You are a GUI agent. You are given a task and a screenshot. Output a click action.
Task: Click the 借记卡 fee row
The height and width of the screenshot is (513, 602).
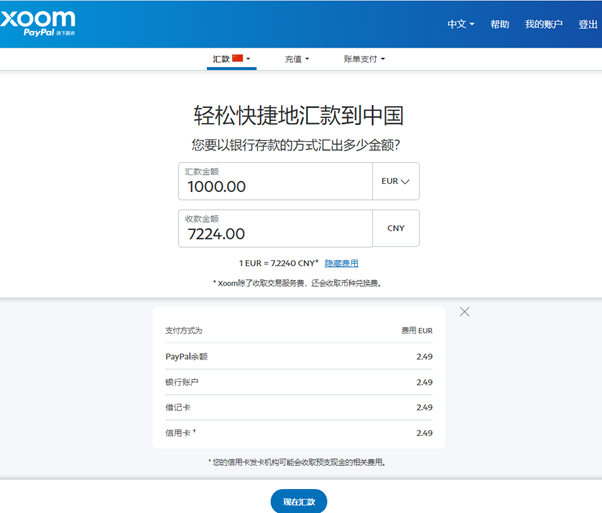(299, 407)
